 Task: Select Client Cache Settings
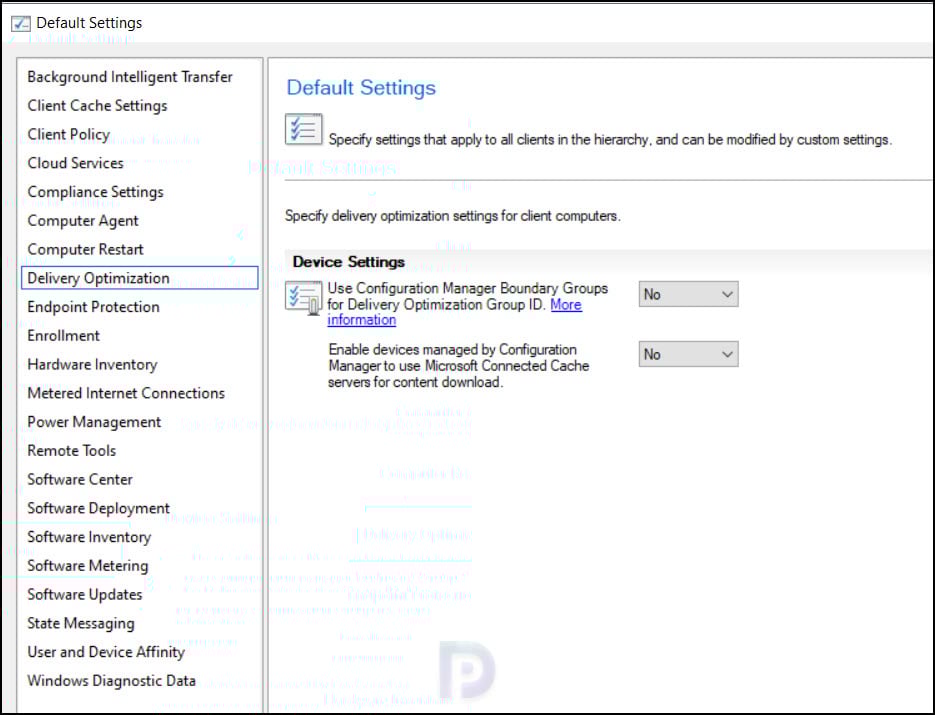click(x=97, y=106)
